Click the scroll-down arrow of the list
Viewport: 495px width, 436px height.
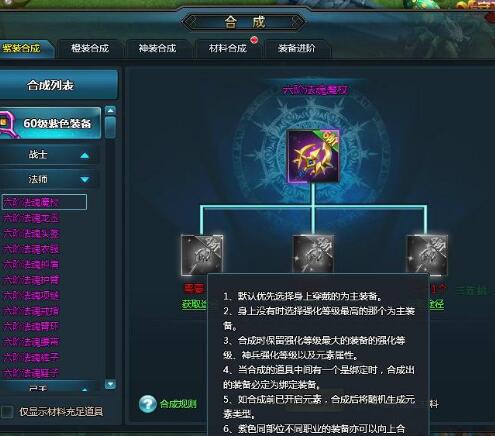point(110,385)
